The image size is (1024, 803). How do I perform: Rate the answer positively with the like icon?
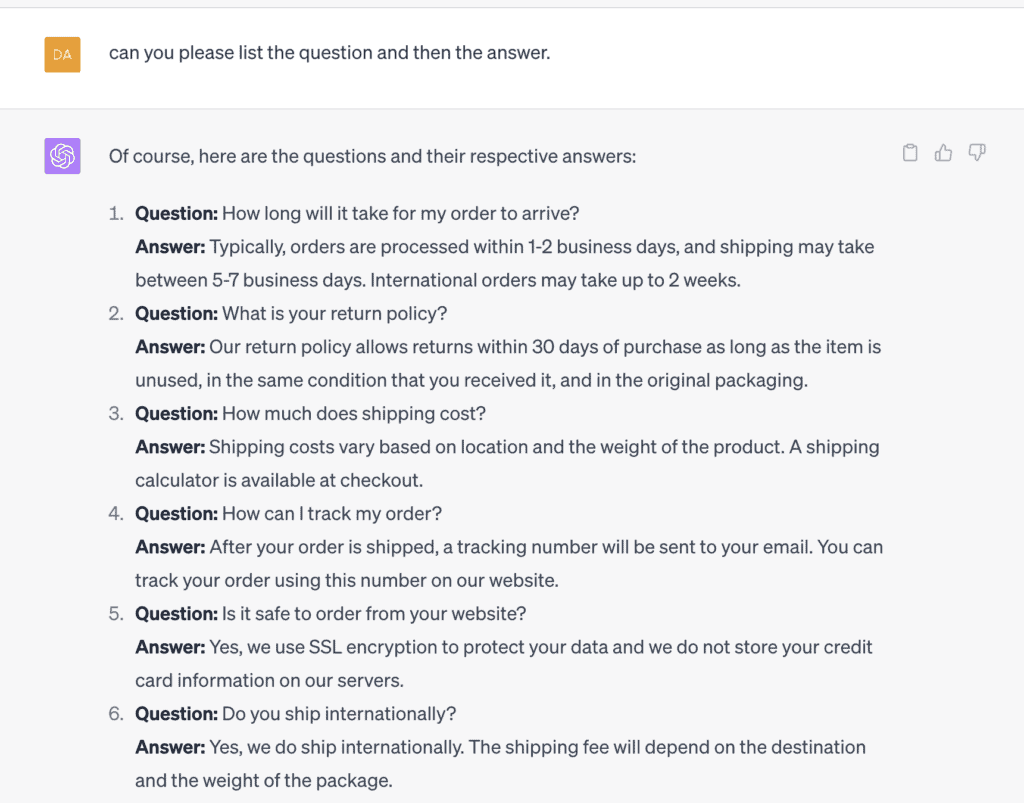(x=943, y=152)
